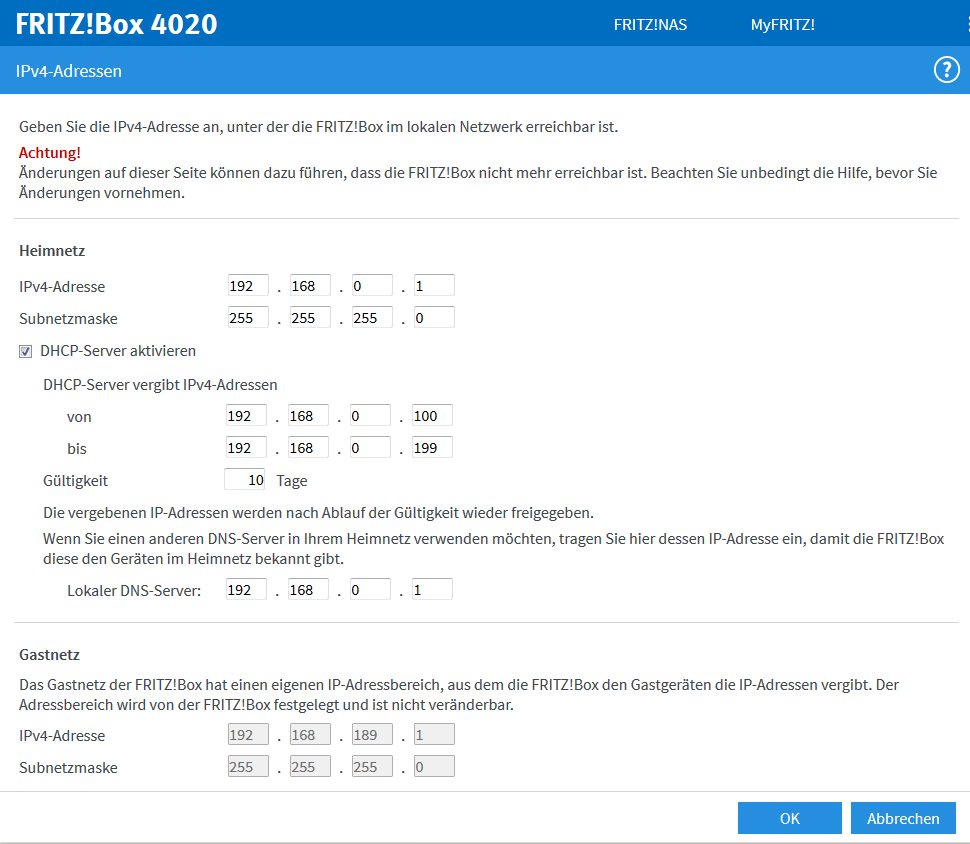
Task: Confirm settings with the OK button
Action: pyautogui.click(x=789, y=818)
